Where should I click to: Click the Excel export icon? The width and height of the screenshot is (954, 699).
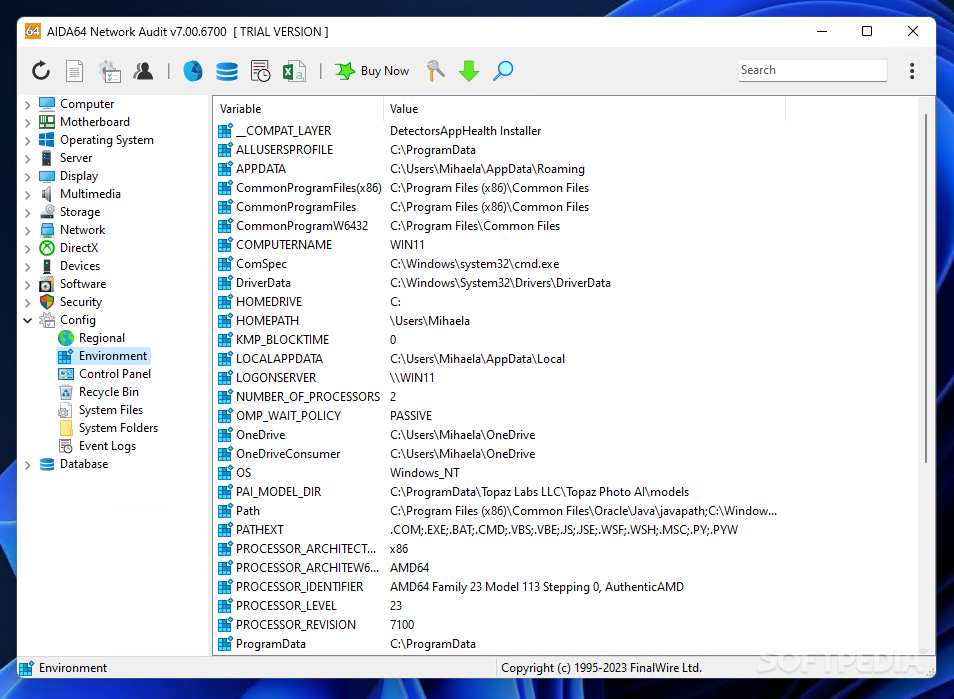294,71
